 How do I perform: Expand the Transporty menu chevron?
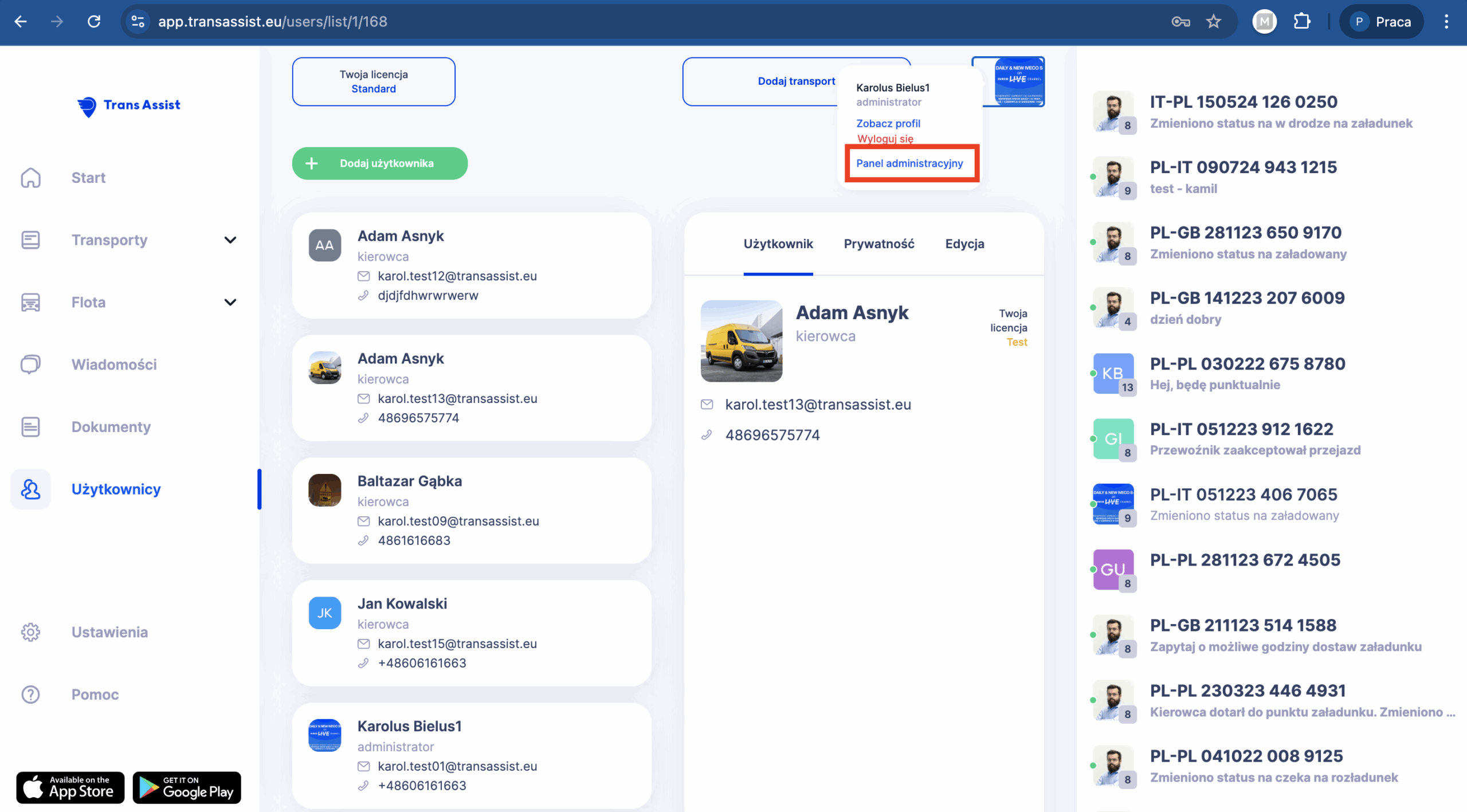coord(230,240)
